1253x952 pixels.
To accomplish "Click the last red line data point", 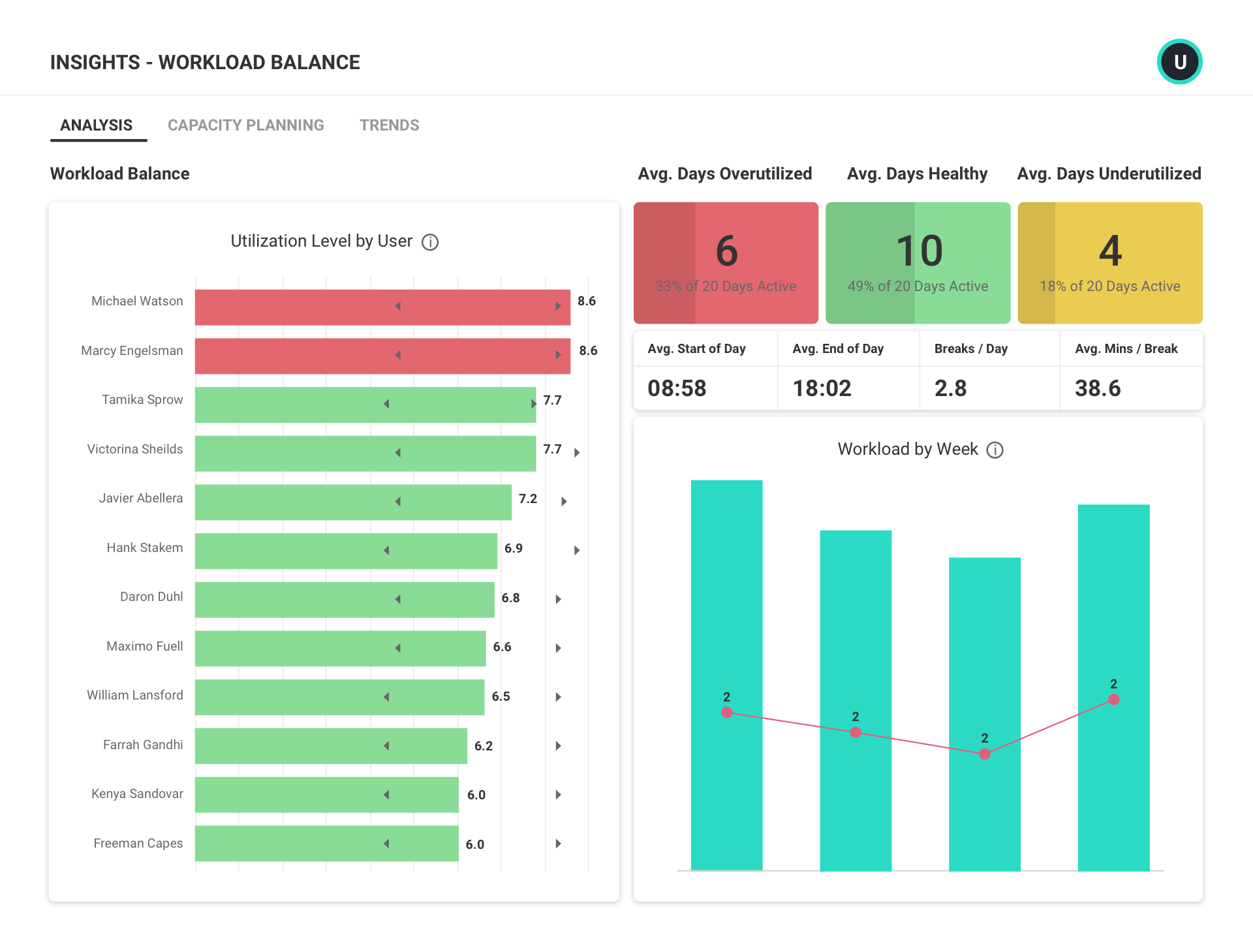I will 1113,699.
